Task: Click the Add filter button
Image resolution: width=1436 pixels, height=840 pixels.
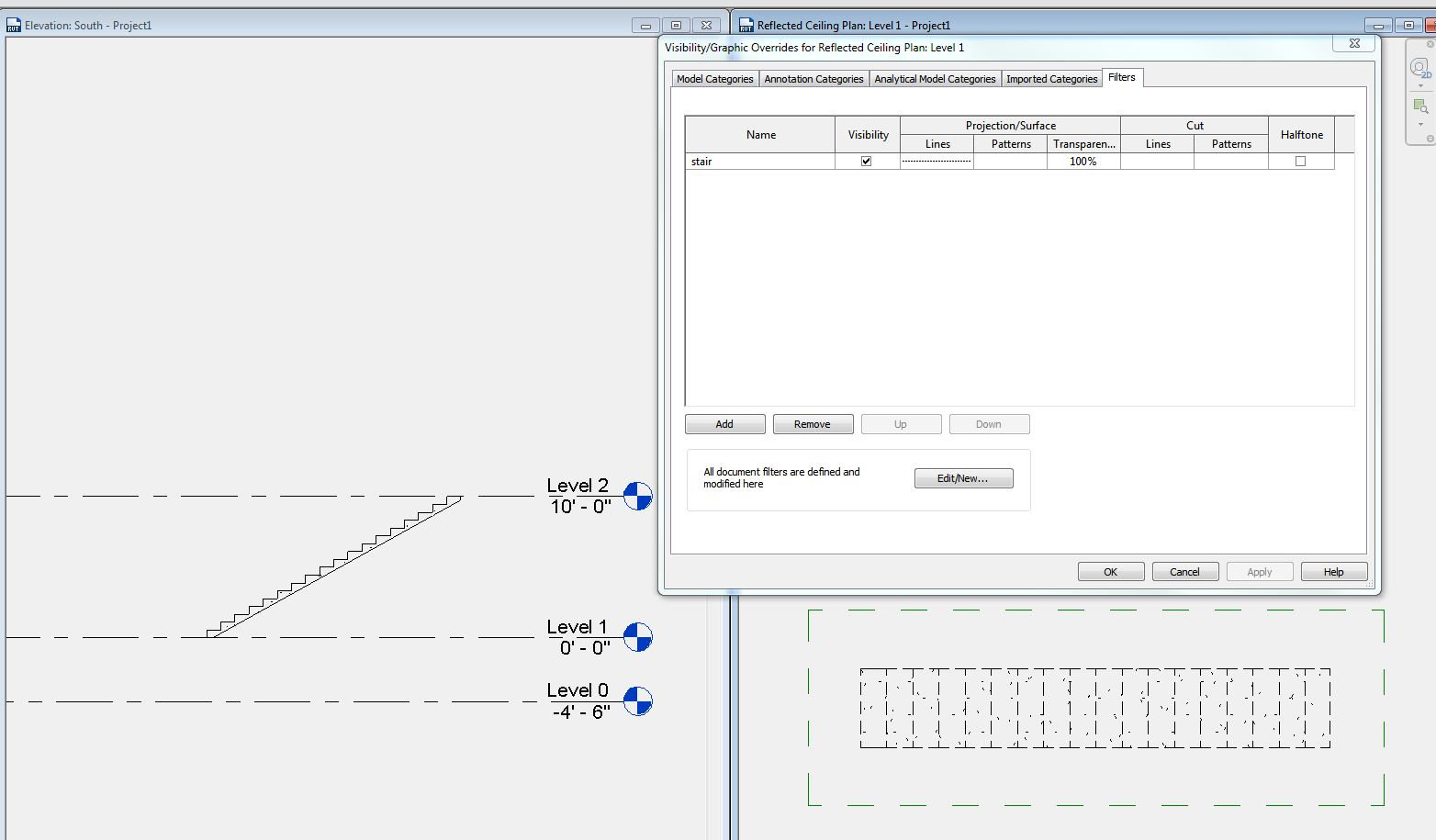Action: pyautogui.click(x=724, y=424)
